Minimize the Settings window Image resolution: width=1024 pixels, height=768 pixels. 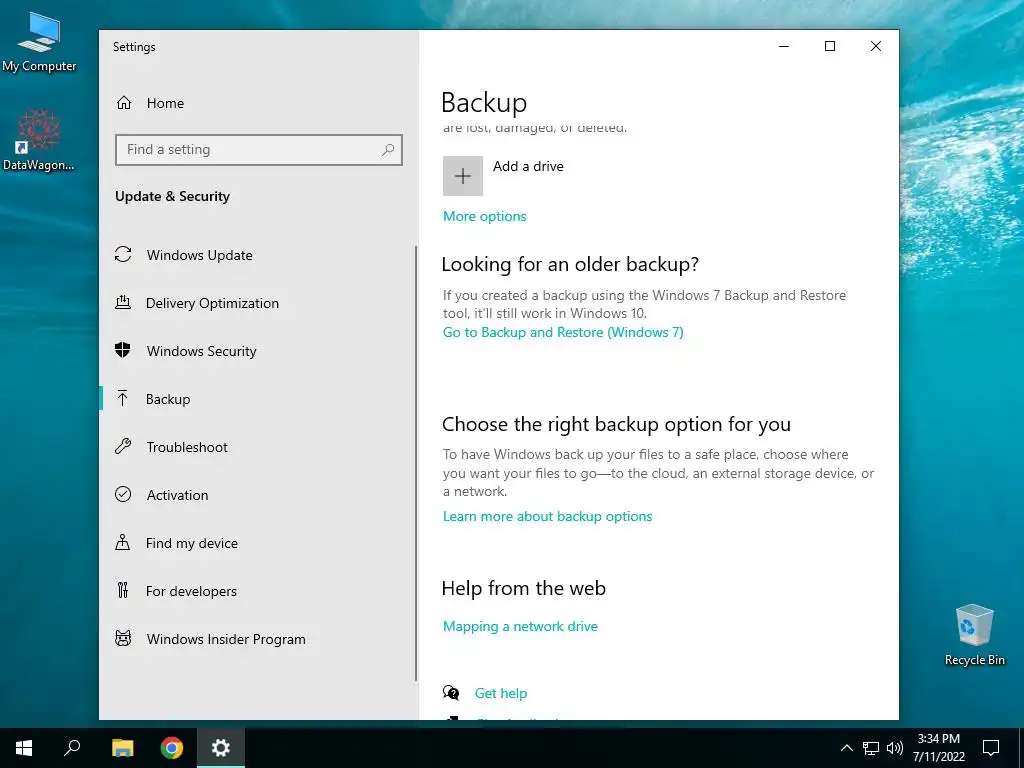click(784, 46)
